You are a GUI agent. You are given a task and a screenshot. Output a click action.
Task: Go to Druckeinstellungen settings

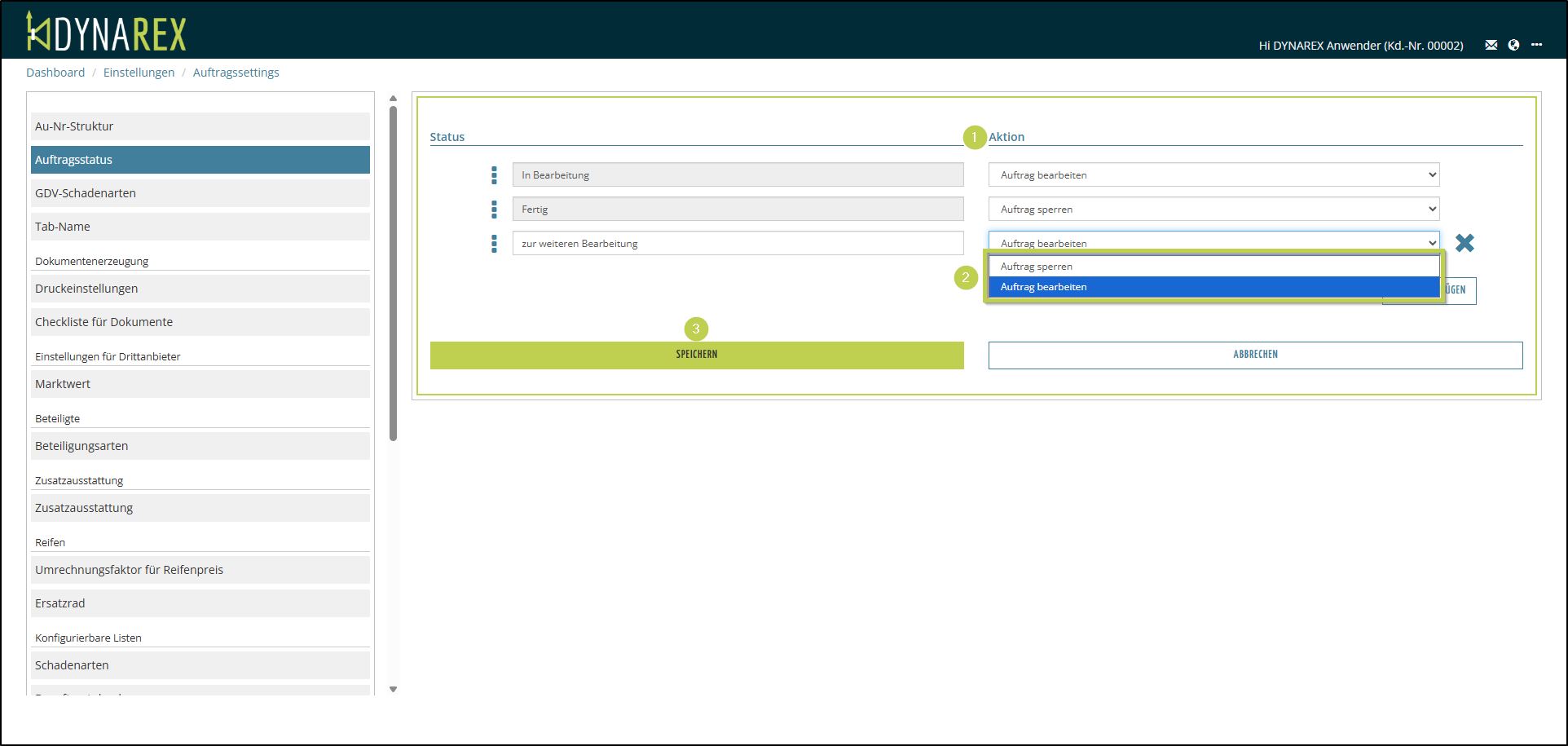[x=200, y=289]
